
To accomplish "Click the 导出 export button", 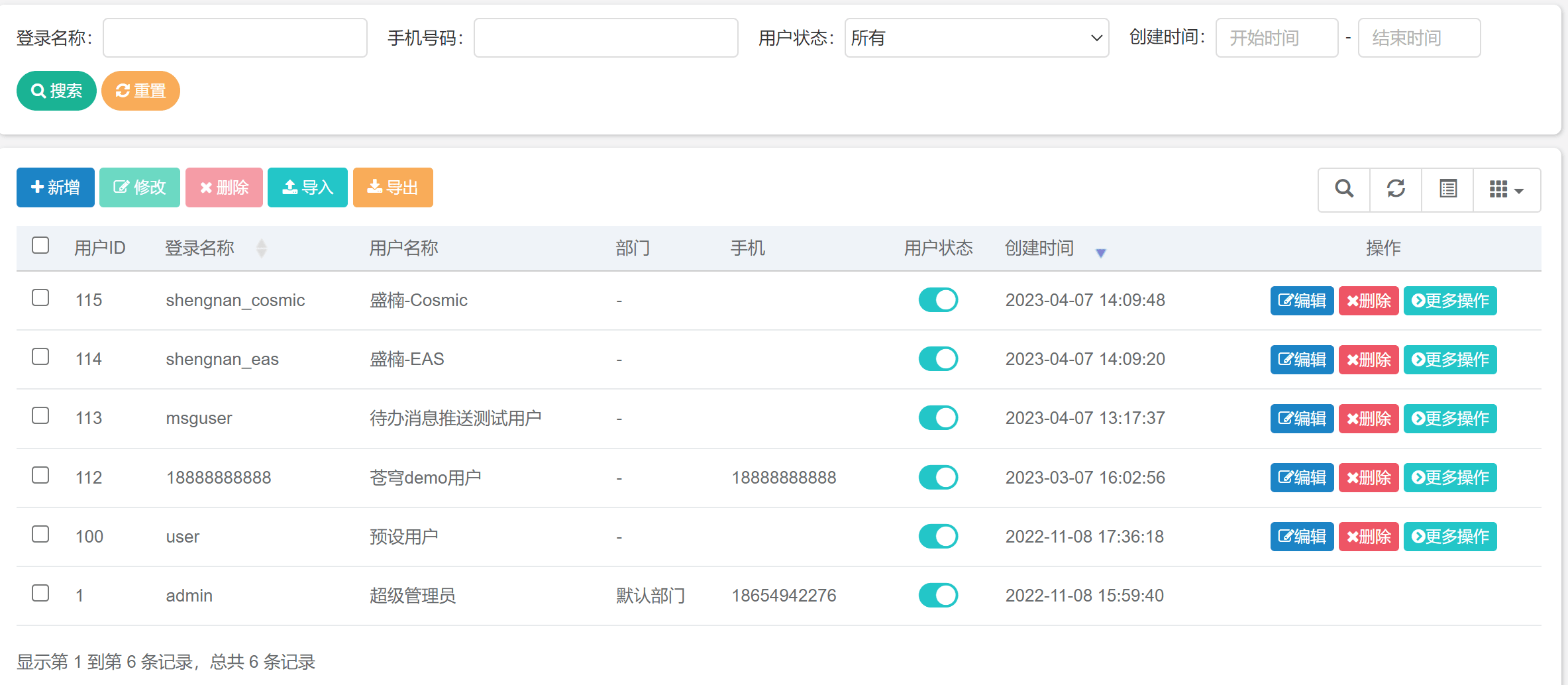I will click(393, 188).
